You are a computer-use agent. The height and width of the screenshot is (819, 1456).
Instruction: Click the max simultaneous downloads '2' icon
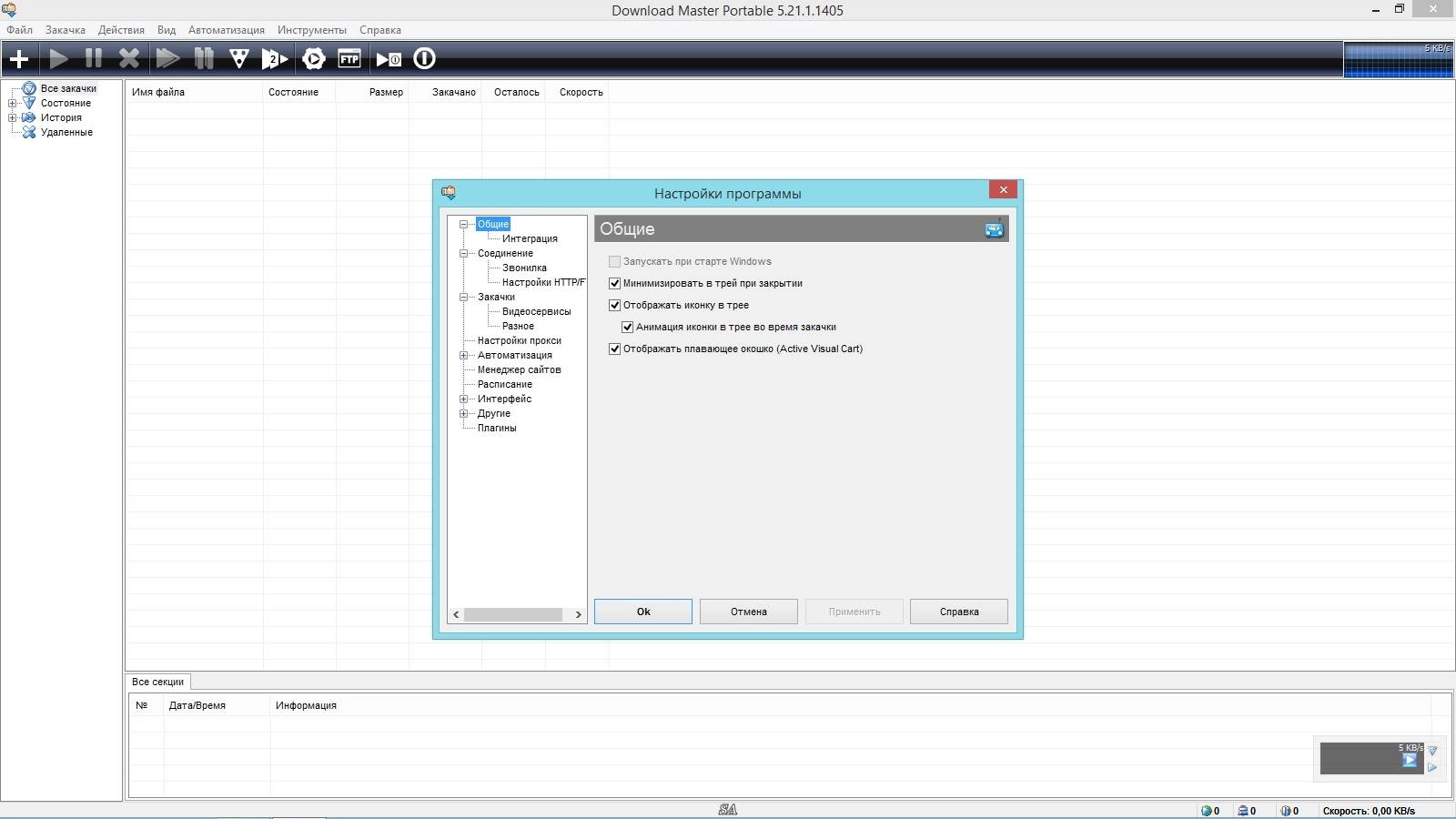click(x=274, y=59)
